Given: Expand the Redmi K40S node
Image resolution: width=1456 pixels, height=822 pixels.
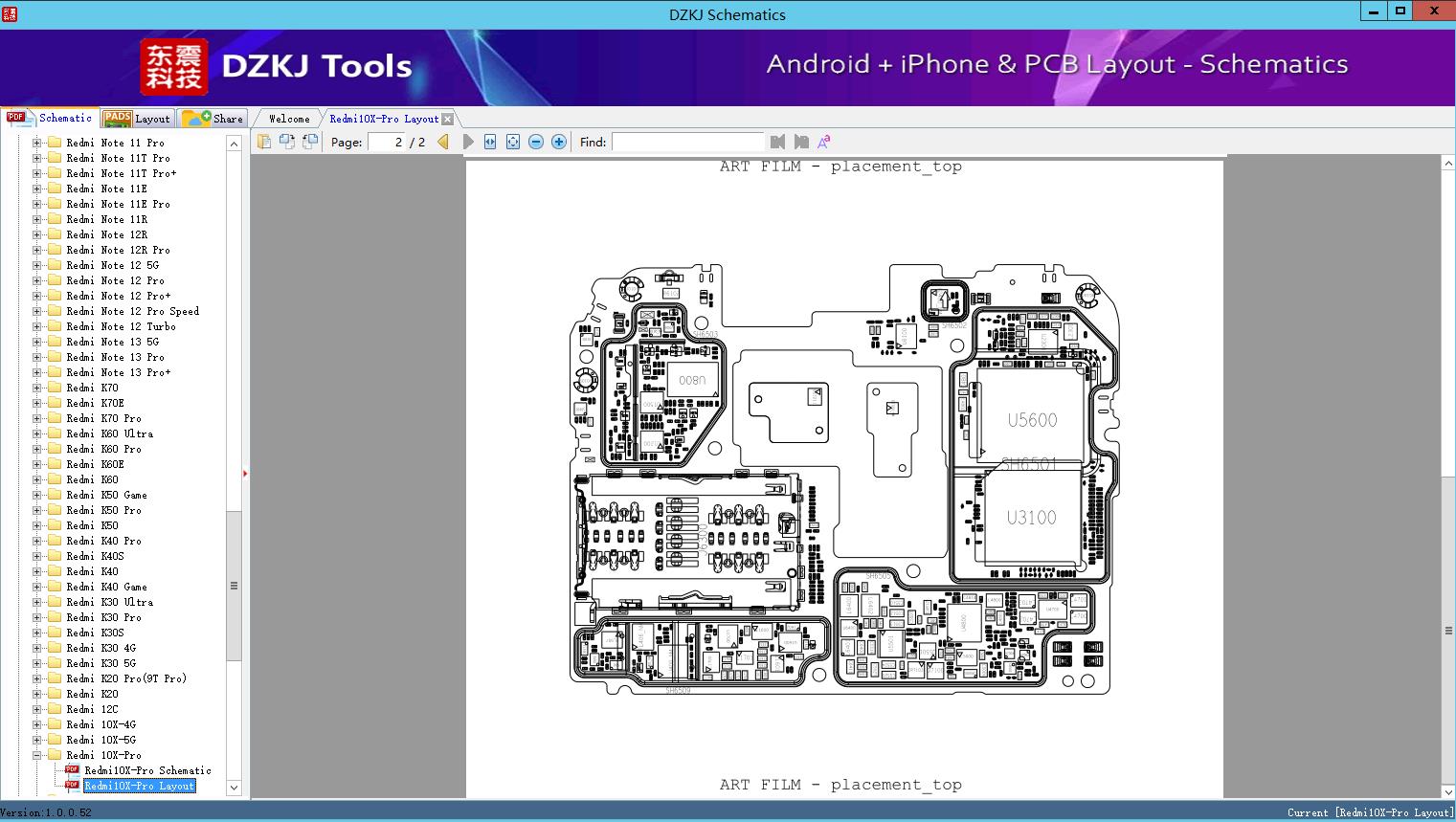Looking at the screenshot, I should click(36, 556).
